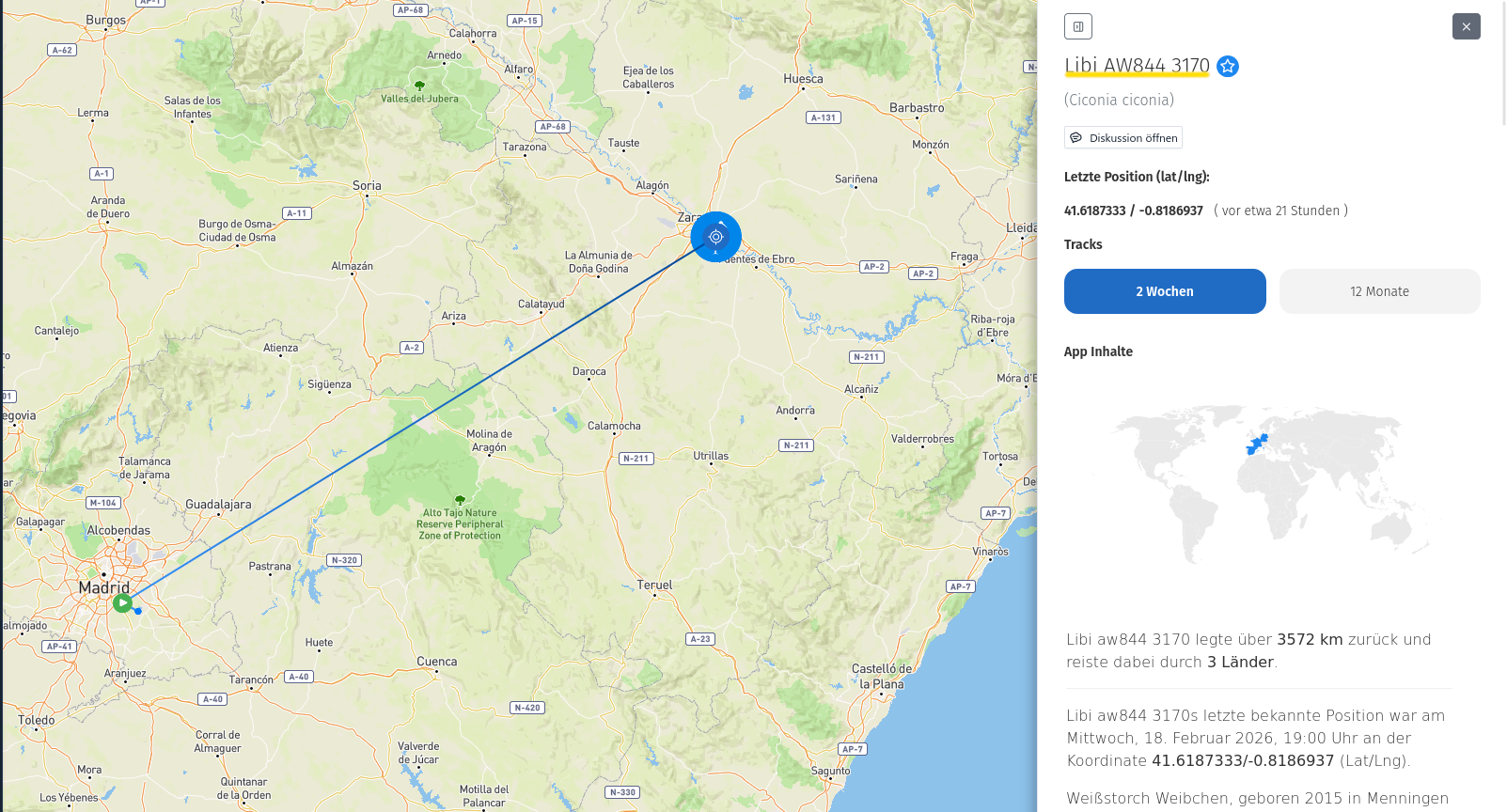Click the Alto Tajo Nature Reserve tree icon
The width and height of the screenshot is (1507, 812).
click(460, 500)
